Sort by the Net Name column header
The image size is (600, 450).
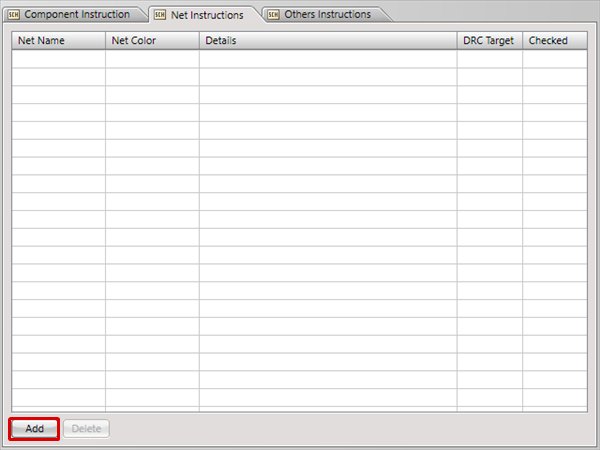[59, 41]
